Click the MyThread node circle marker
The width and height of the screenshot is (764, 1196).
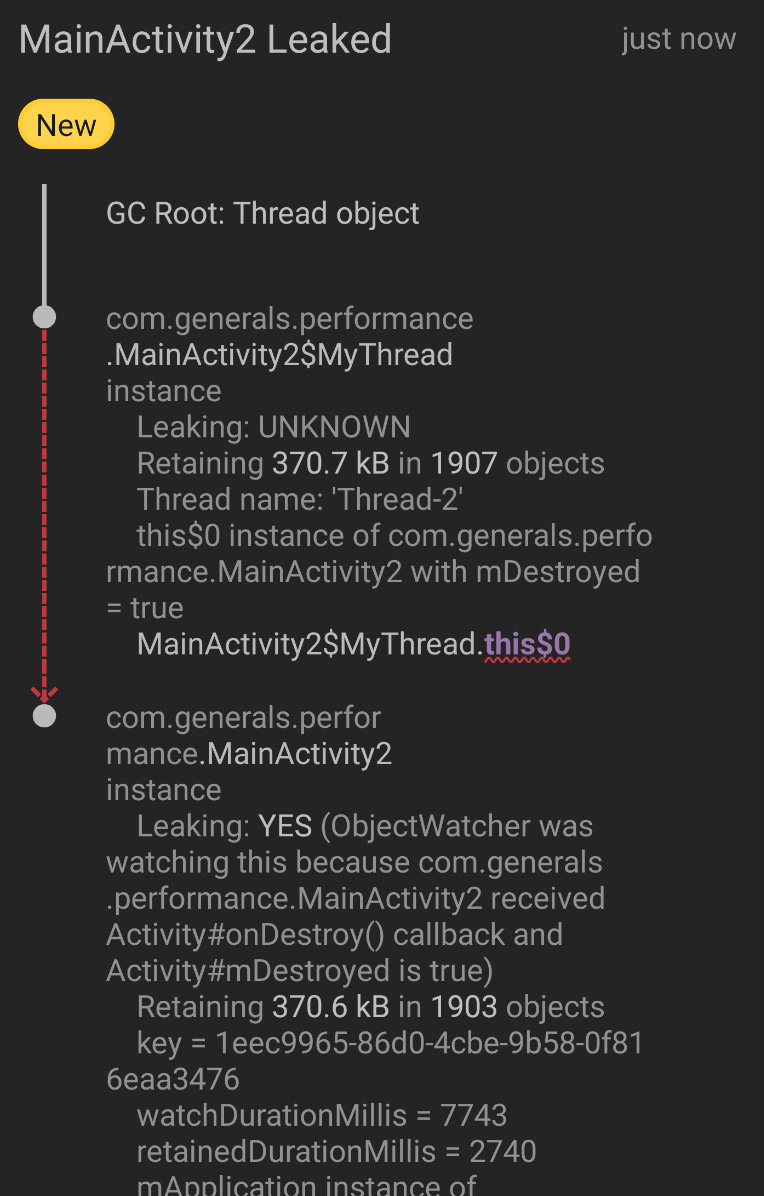(x=44, y=317)
